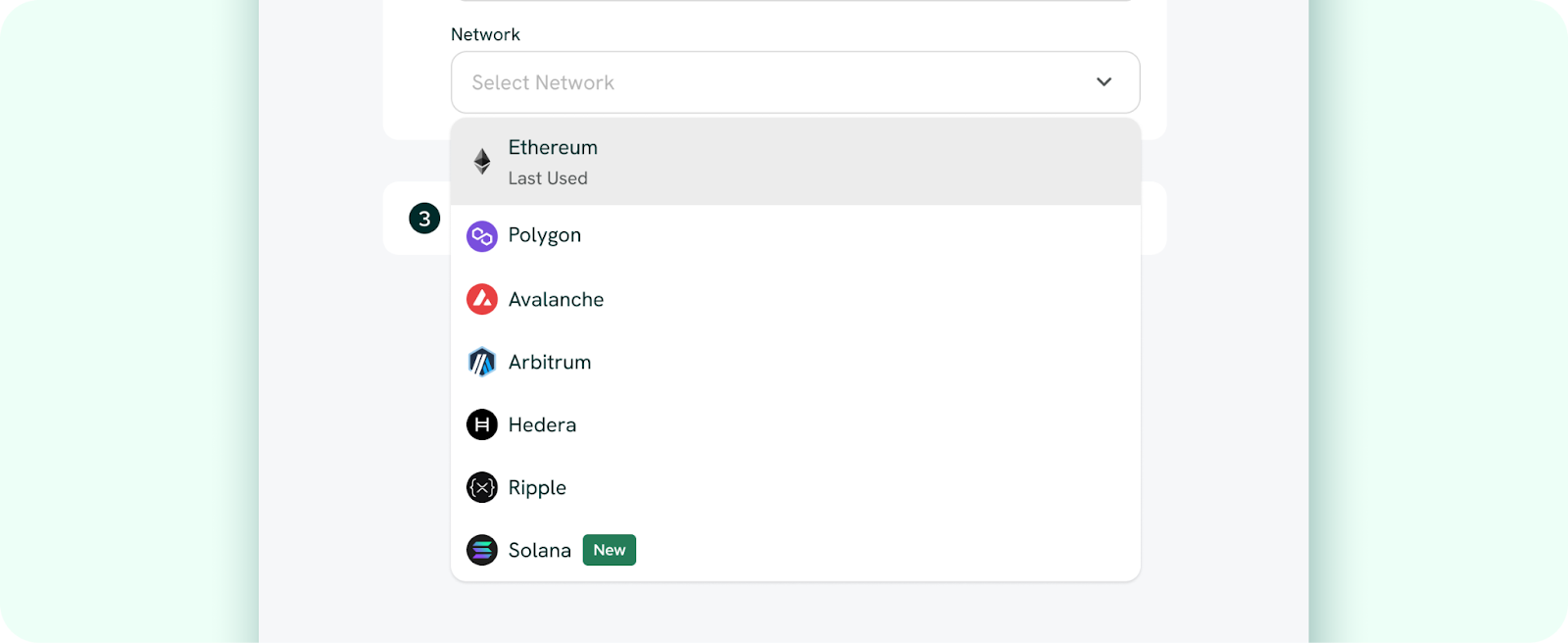This screenshot has height=643, width=1568.
Task: Click the step 3 number badge
Action: click(424, 219)
